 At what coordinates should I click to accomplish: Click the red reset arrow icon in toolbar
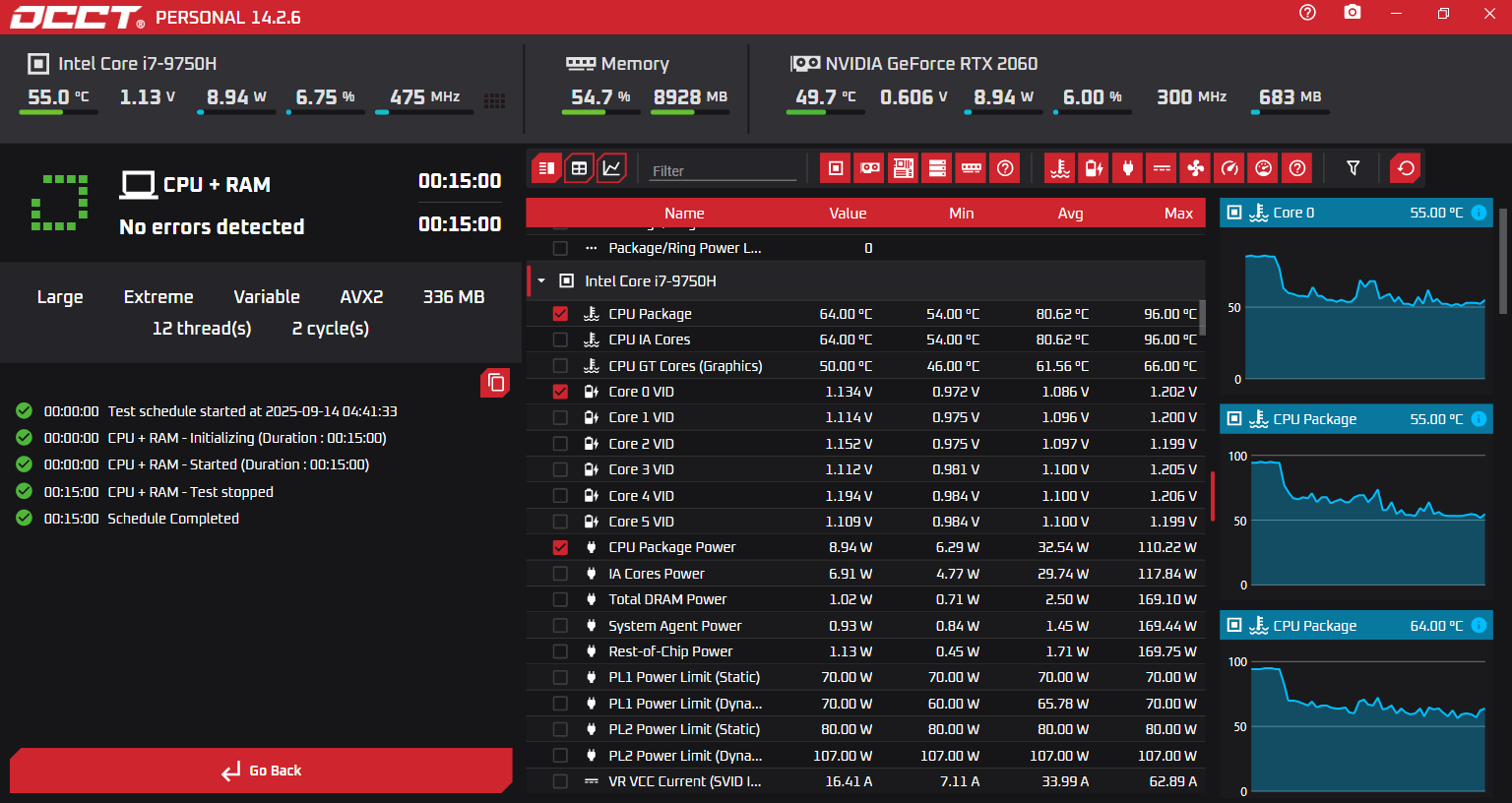coord(1407,168)
